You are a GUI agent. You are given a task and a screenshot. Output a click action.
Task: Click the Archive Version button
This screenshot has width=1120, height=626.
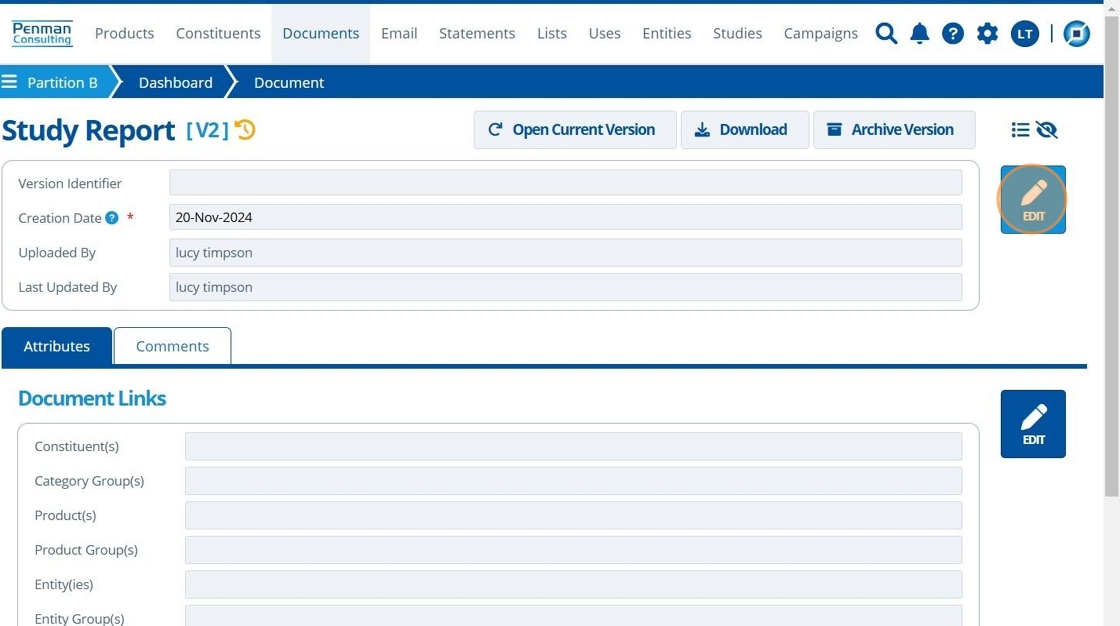[x=894, y=129]
